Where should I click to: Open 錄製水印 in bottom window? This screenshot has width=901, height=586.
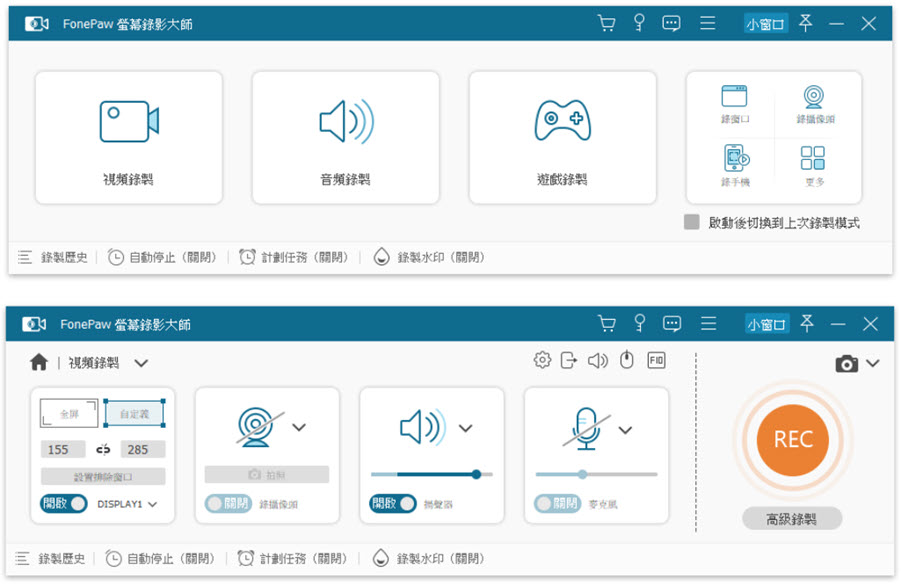click(x=428, y=558)
